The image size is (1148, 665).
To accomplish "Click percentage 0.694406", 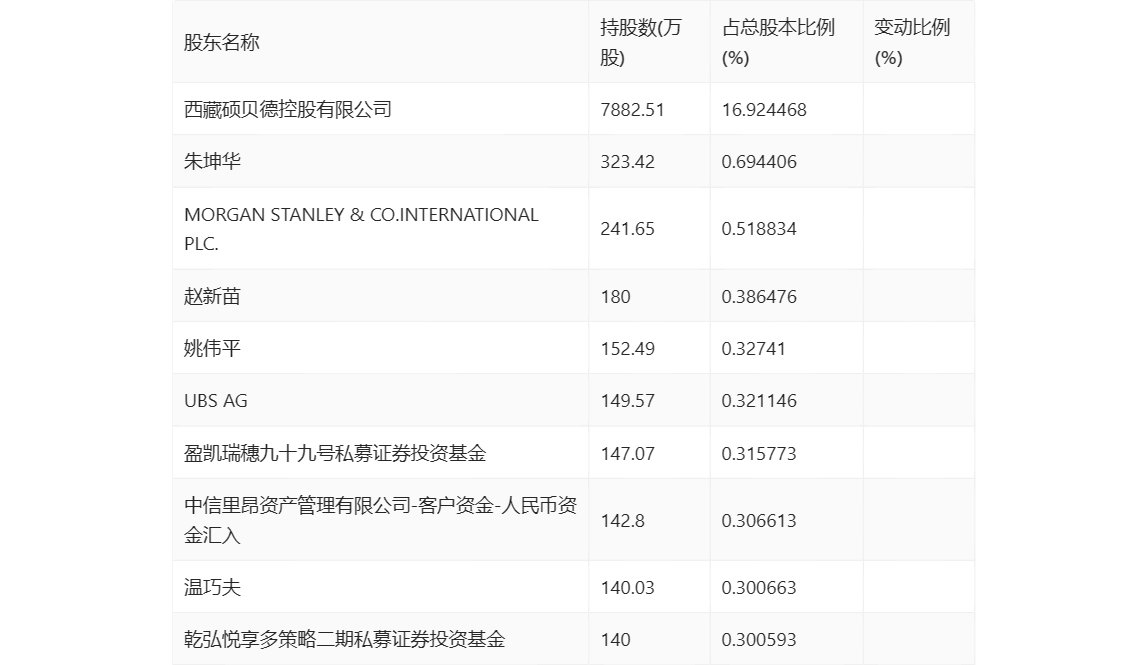I will click(758, 162).
